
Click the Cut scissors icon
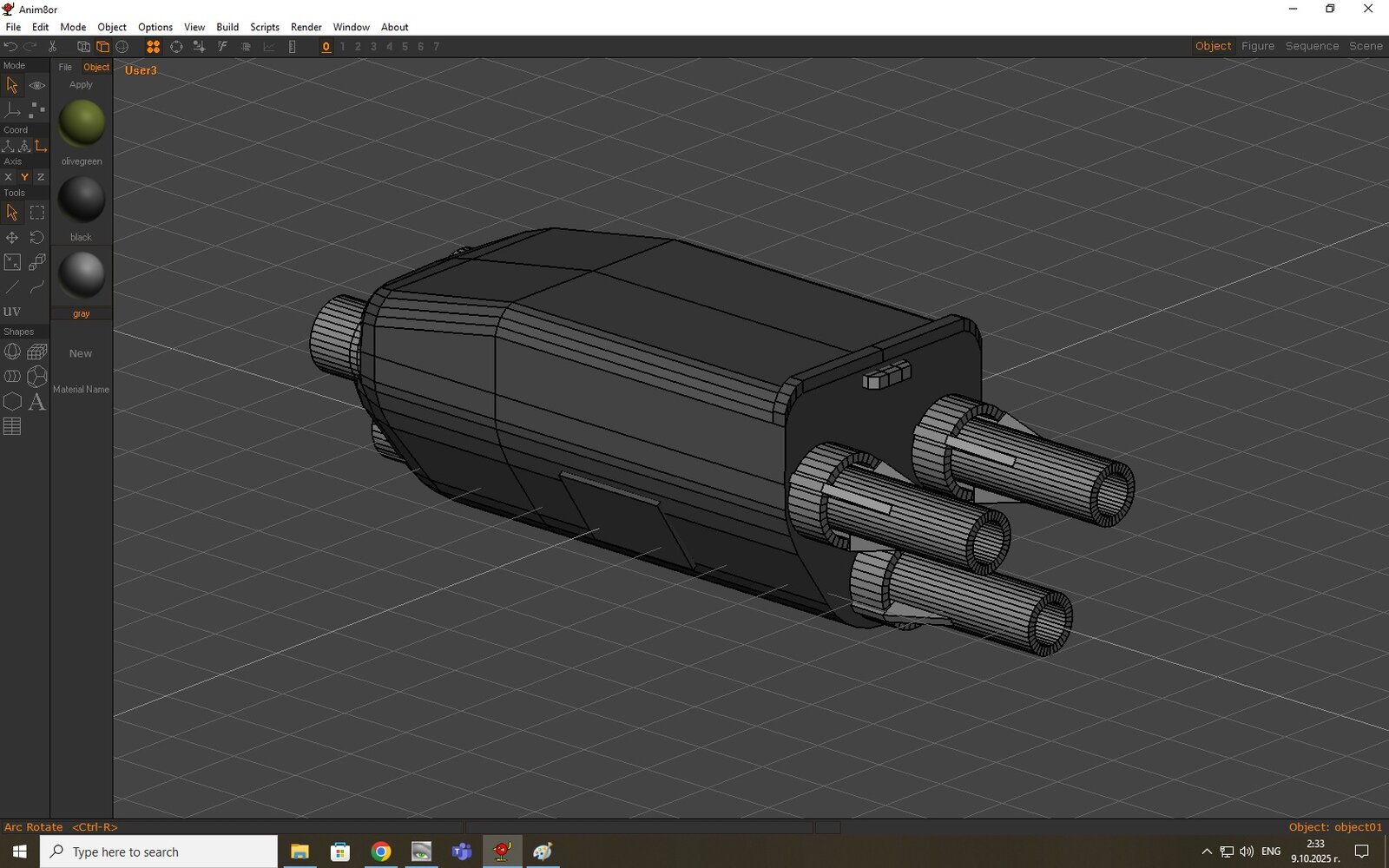tap(52, 47)
